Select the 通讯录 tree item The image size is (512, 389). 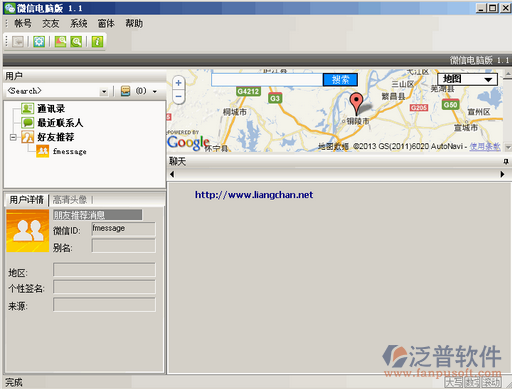pyautogui.click(x=51, y=109)
